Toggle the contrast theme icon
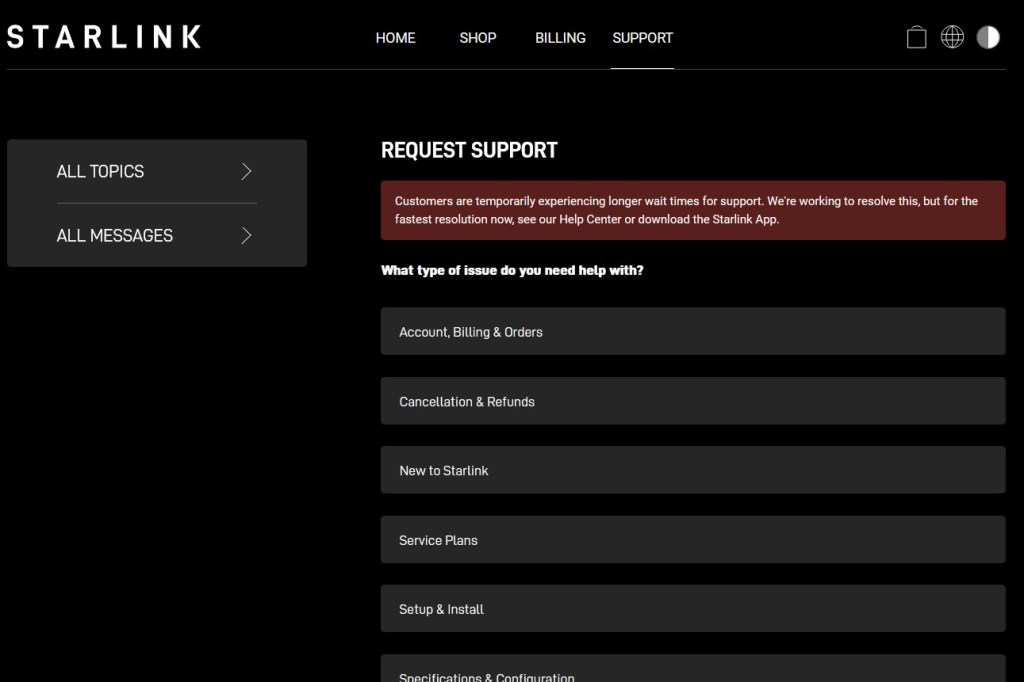 coord(988,38)
